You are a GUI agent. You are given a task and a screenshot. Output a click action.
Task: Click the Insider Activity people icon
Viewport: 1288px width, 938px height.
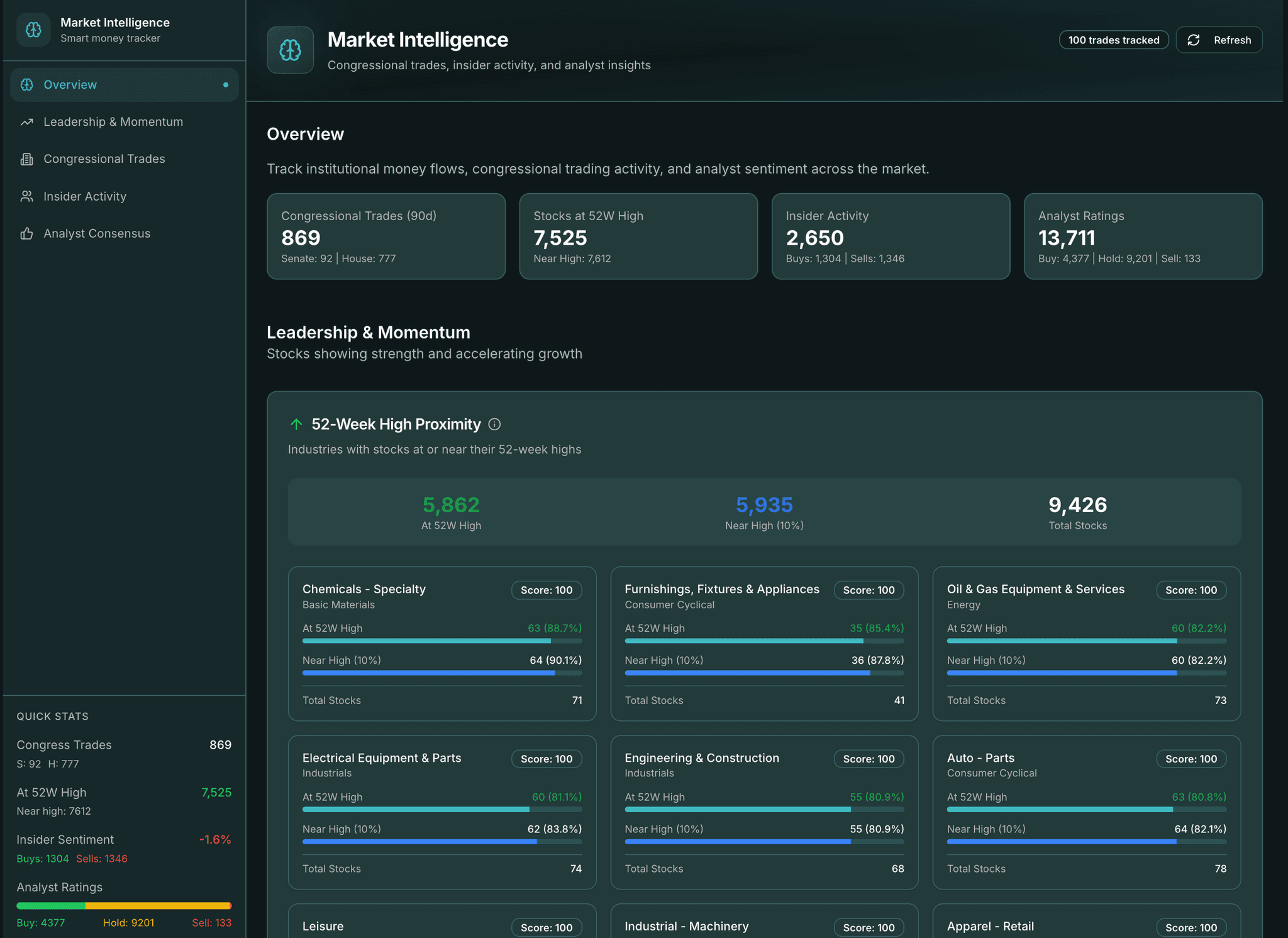tap(26, 196)
